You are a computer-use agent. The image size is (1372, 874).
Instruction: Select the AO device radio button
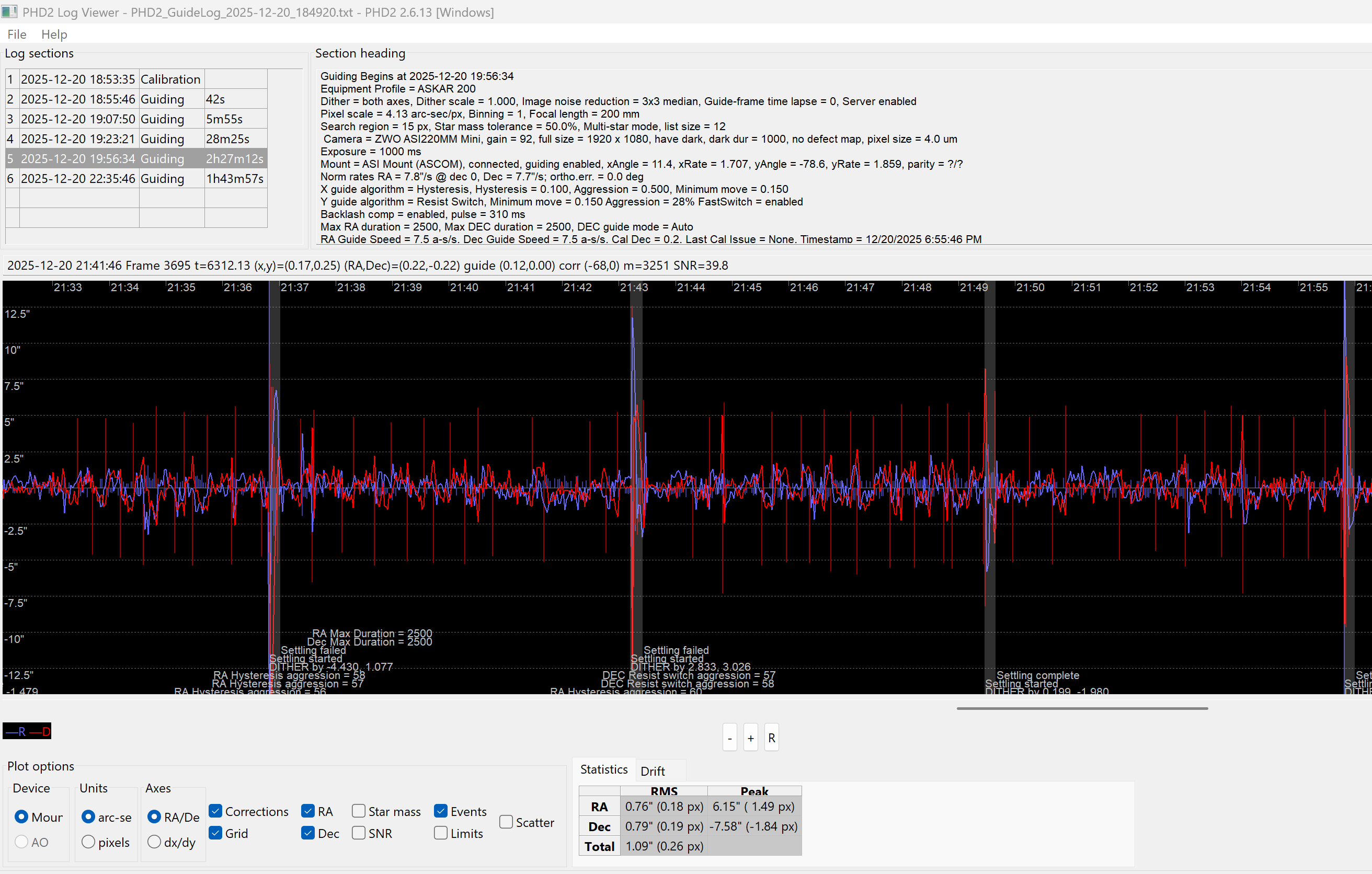click(21, 842)
